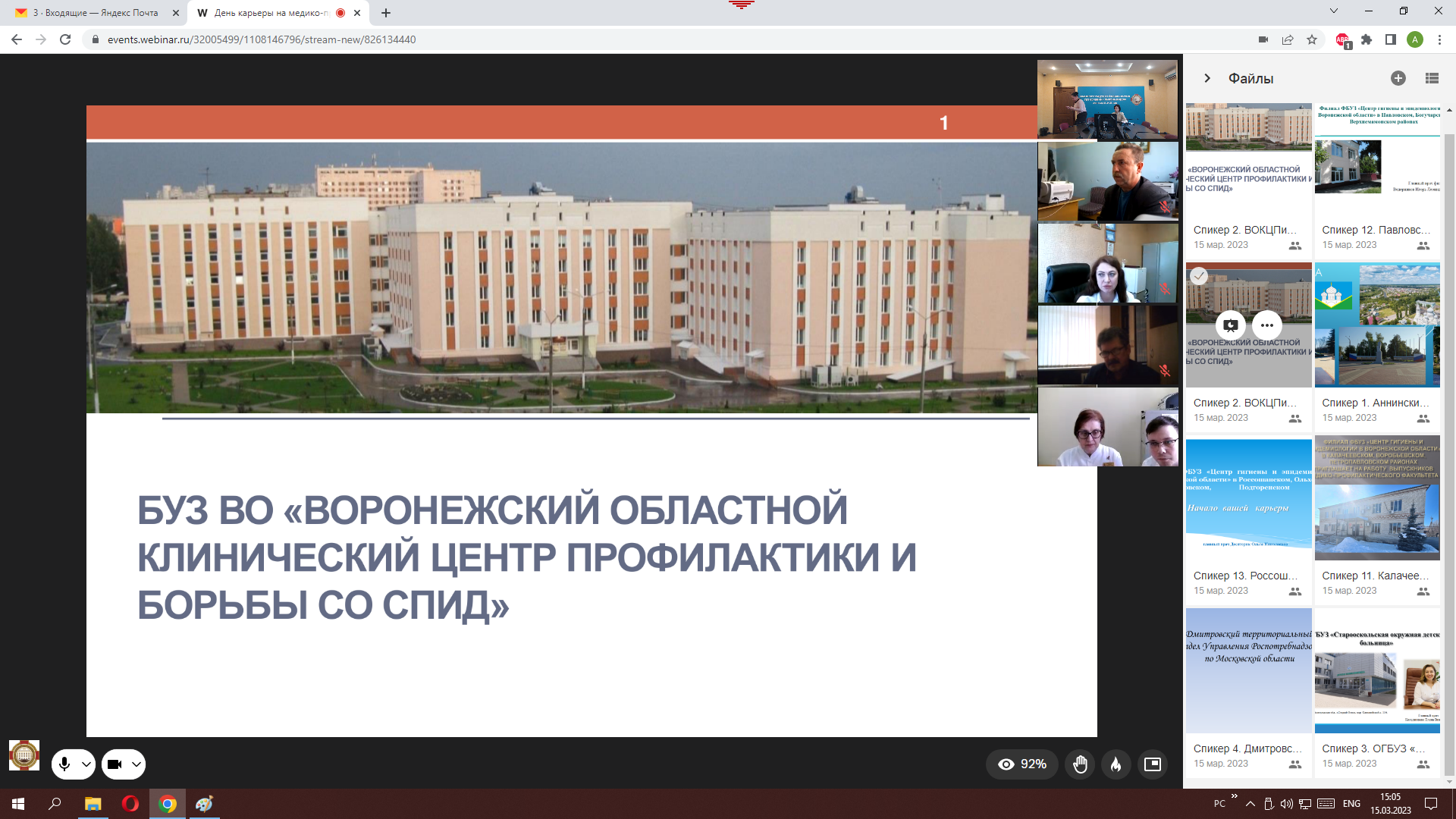The width and height of the screenshot is (1456, 819).
Task: Open Спикер 13. Россошь file thumbnail
Action: tap(1249, 499)
